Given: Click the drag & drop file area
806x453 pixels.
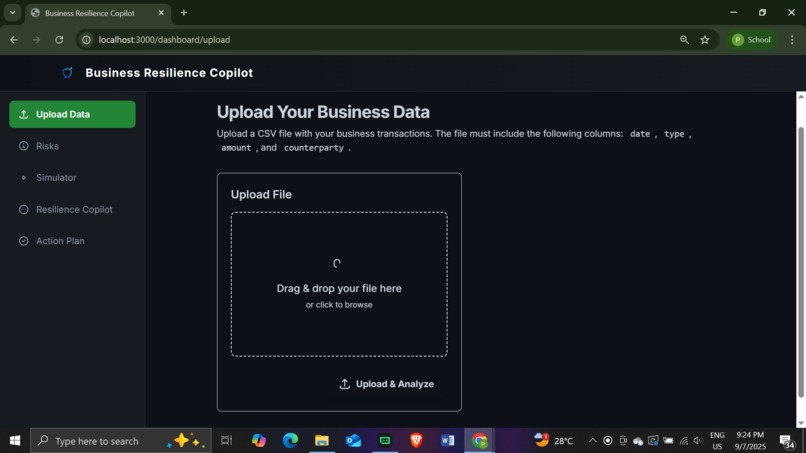Looking at the screenshot, I should [x=339, y=284].
